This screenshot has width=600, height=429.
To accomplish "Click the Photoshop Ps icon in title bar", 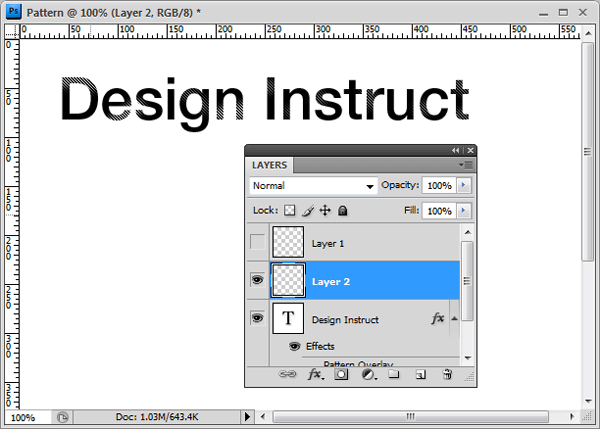I will point(13,12).
